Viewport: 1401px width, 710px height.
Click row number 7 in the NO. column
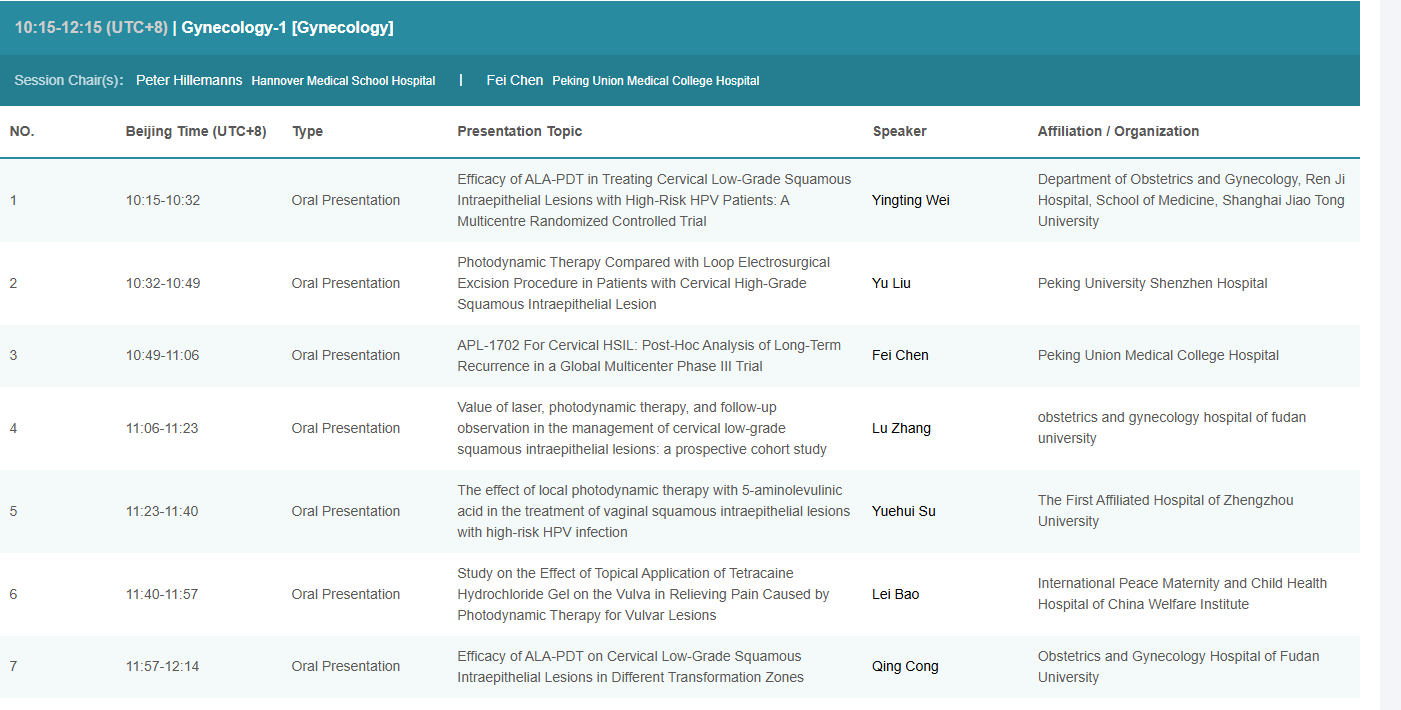click(x=13, y=666)
